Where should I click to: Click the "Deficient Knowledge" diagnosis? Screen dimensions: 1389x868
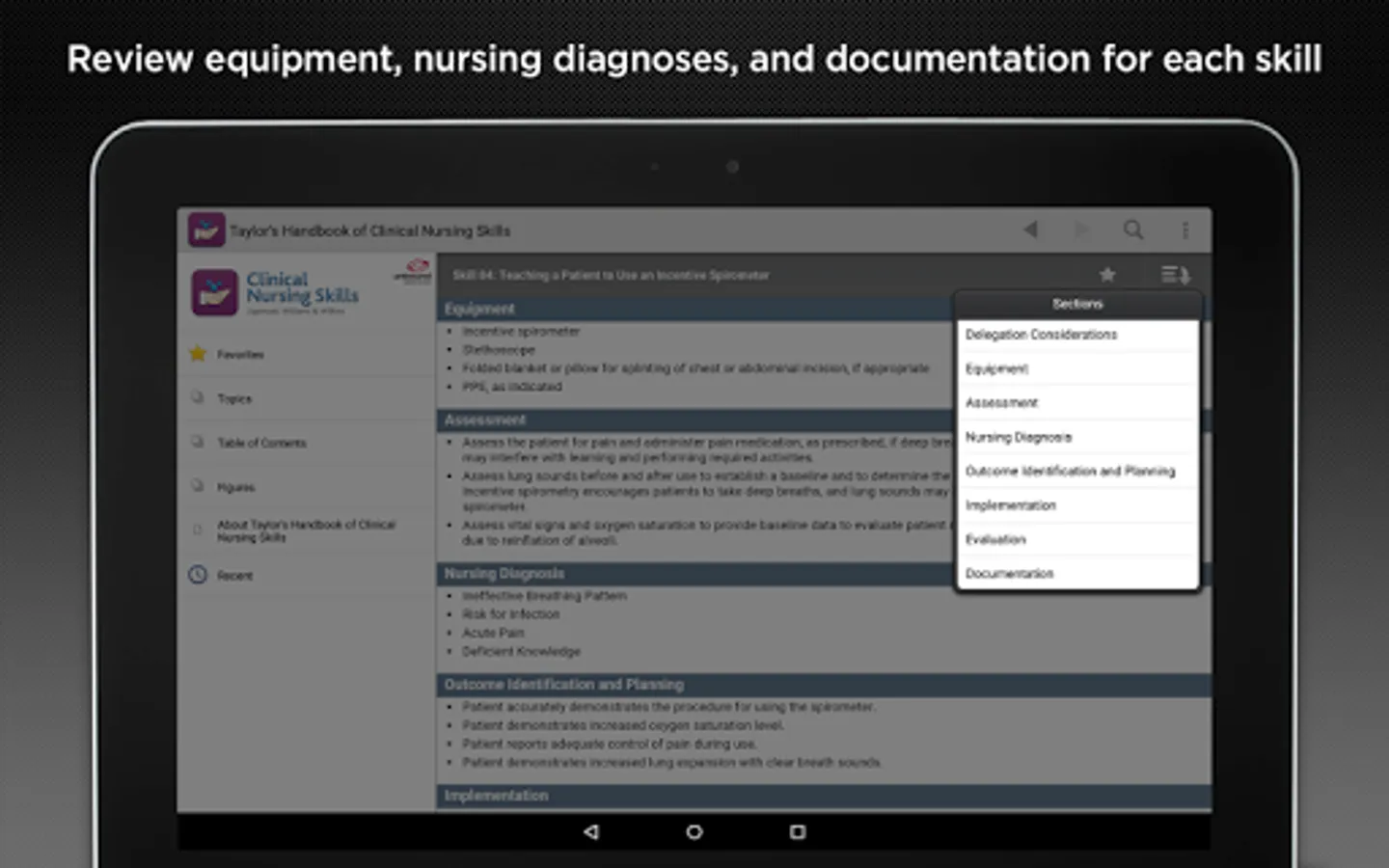pos(521,651)
